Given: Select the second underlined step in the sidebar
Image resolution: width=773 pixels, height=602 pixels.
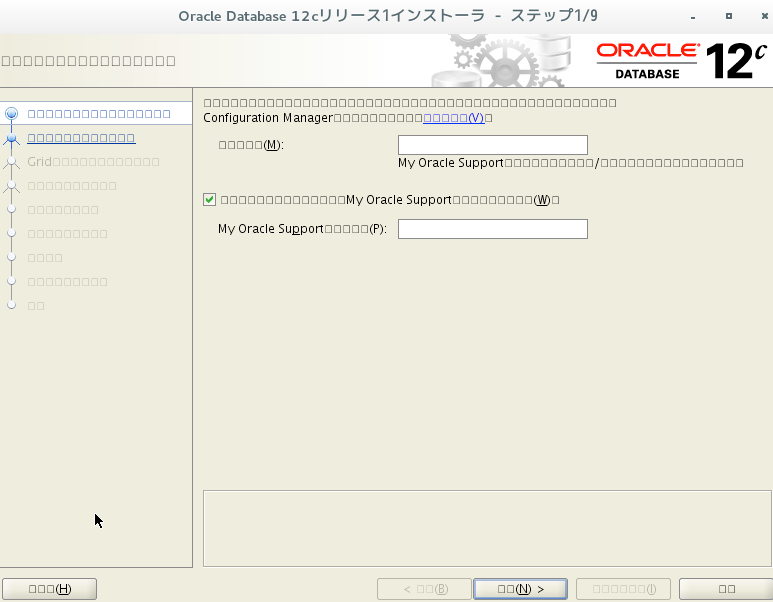Looking at the screenshot, I should pyautogui.click(x=81, y=138).
